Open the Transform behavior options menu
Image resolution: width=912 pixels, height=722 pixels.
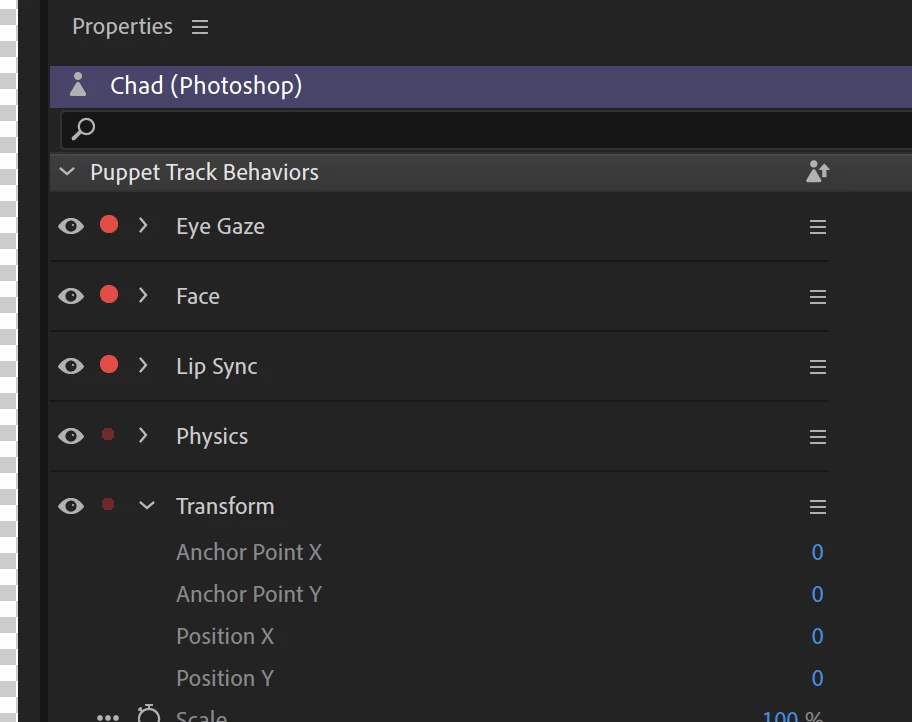point(818,507)
